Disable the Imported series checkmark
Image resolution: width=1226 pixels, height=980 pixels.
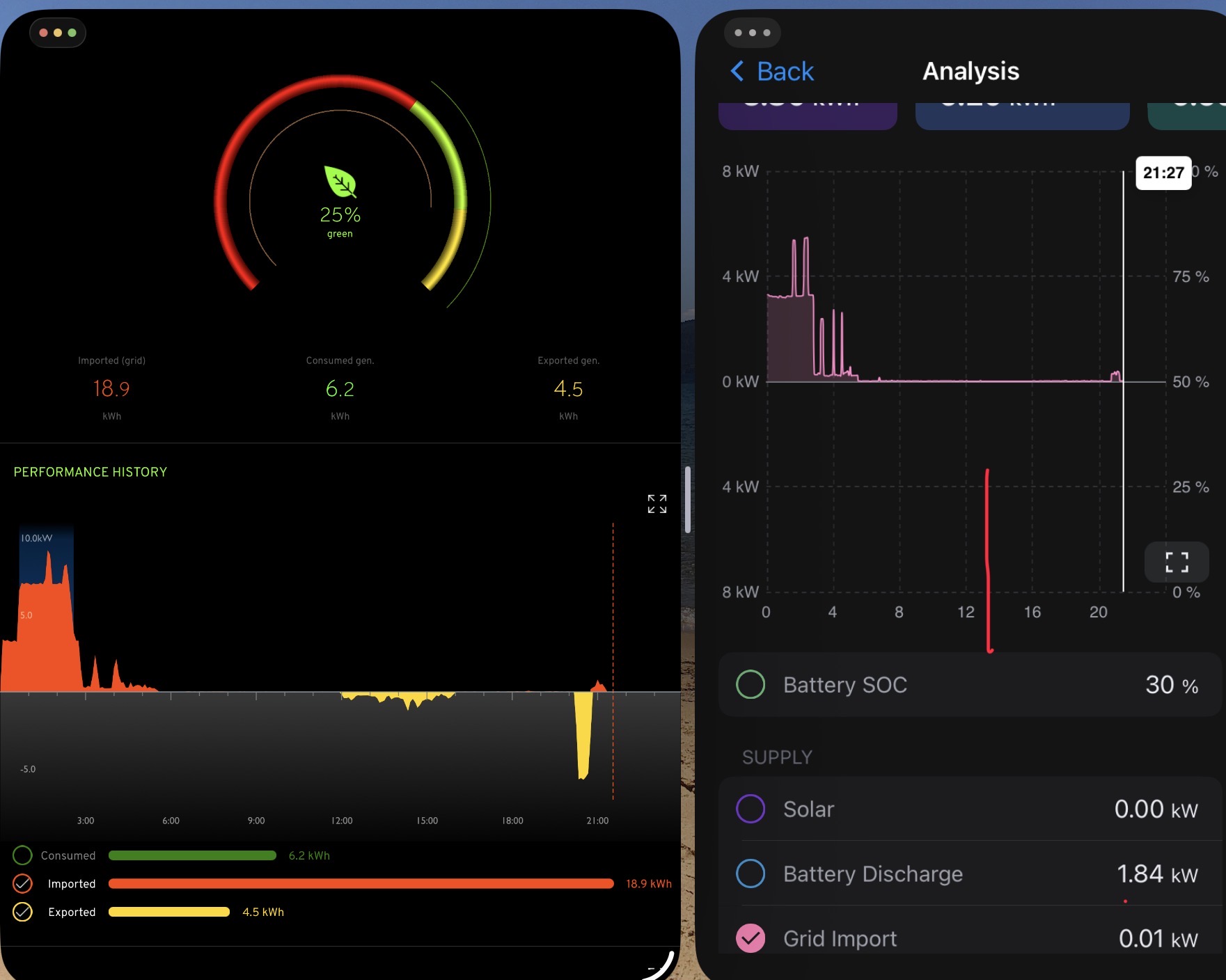point(22,884)
